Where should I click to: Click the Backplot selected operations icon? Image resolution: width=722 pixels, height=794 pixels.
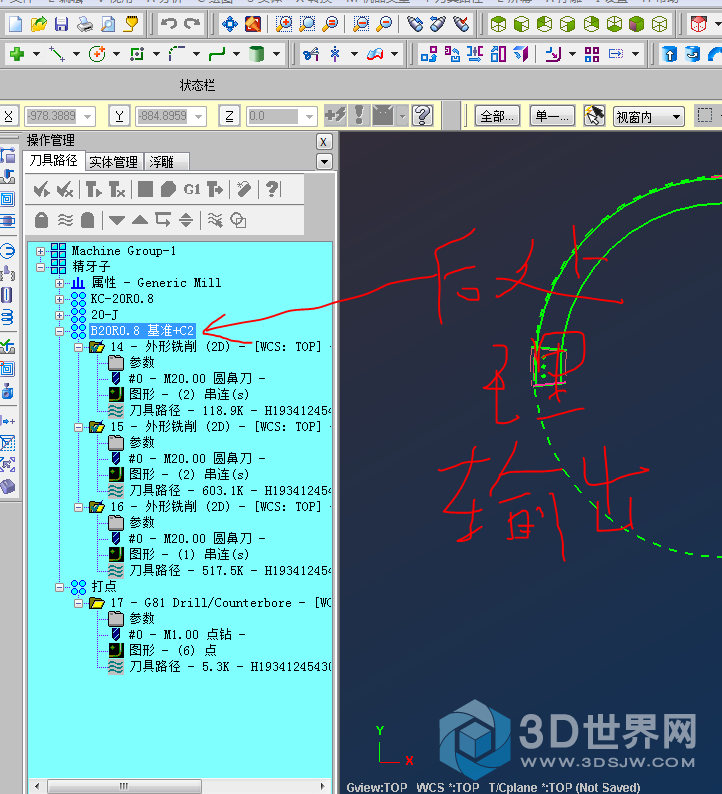(145, 190)
